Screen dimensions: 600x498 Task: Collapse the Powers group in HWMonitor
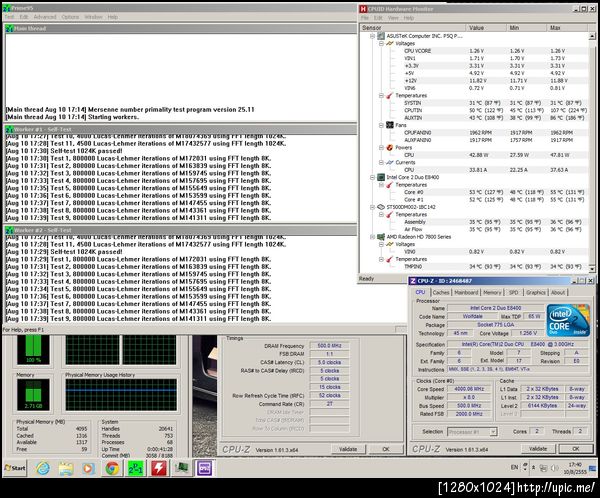(381, 147)
